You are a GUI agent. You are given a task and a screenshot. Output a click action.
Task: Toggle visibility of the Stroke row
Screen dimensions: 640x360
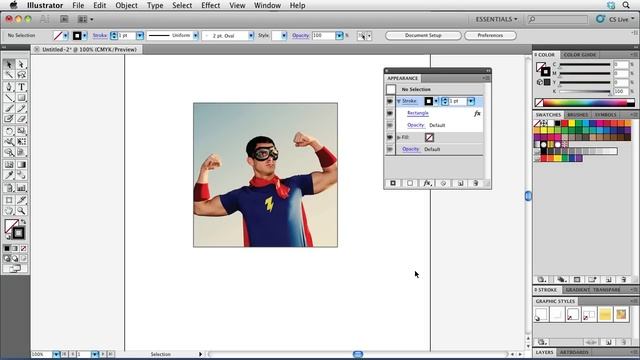(x=390, y=101)
